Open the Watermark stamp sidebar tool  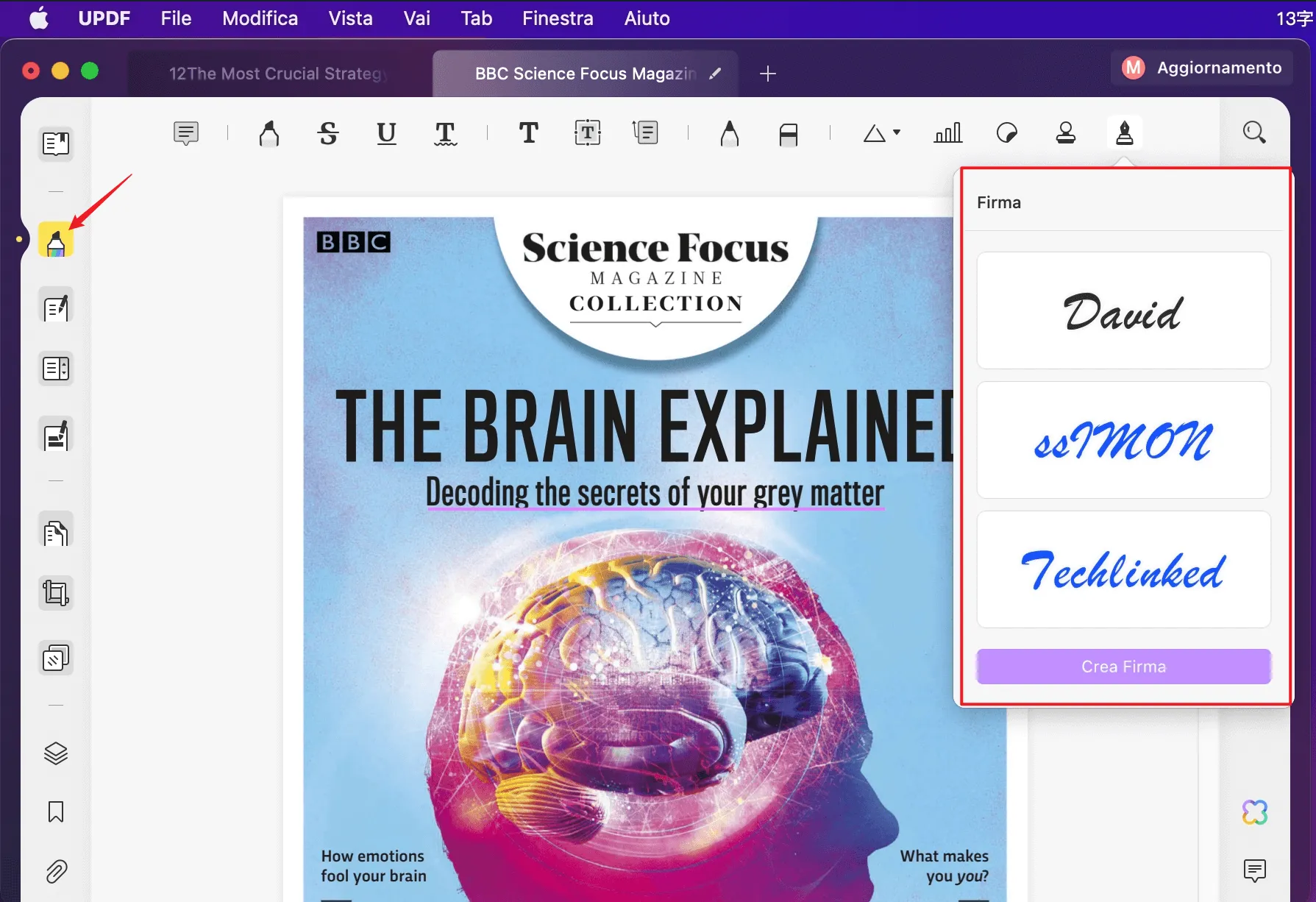click(x=56, y=658)
